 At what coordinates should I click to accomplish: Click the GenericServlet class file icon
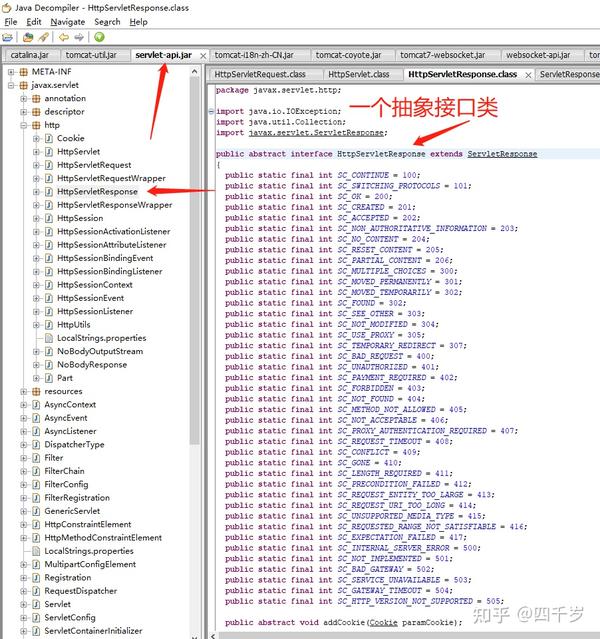(36, 511)
